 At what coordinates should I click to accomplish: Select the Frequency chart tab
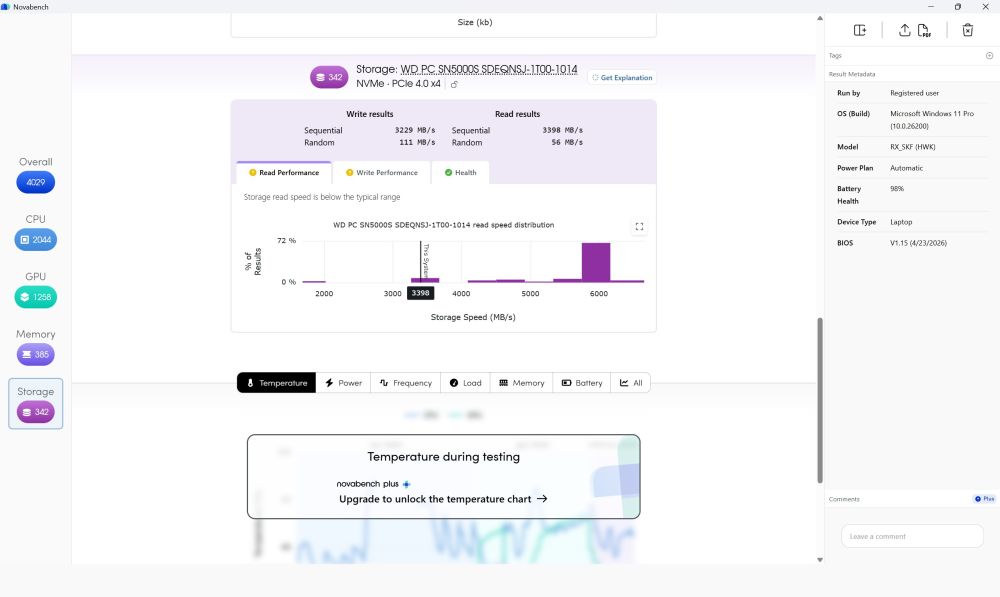(406, 383)
